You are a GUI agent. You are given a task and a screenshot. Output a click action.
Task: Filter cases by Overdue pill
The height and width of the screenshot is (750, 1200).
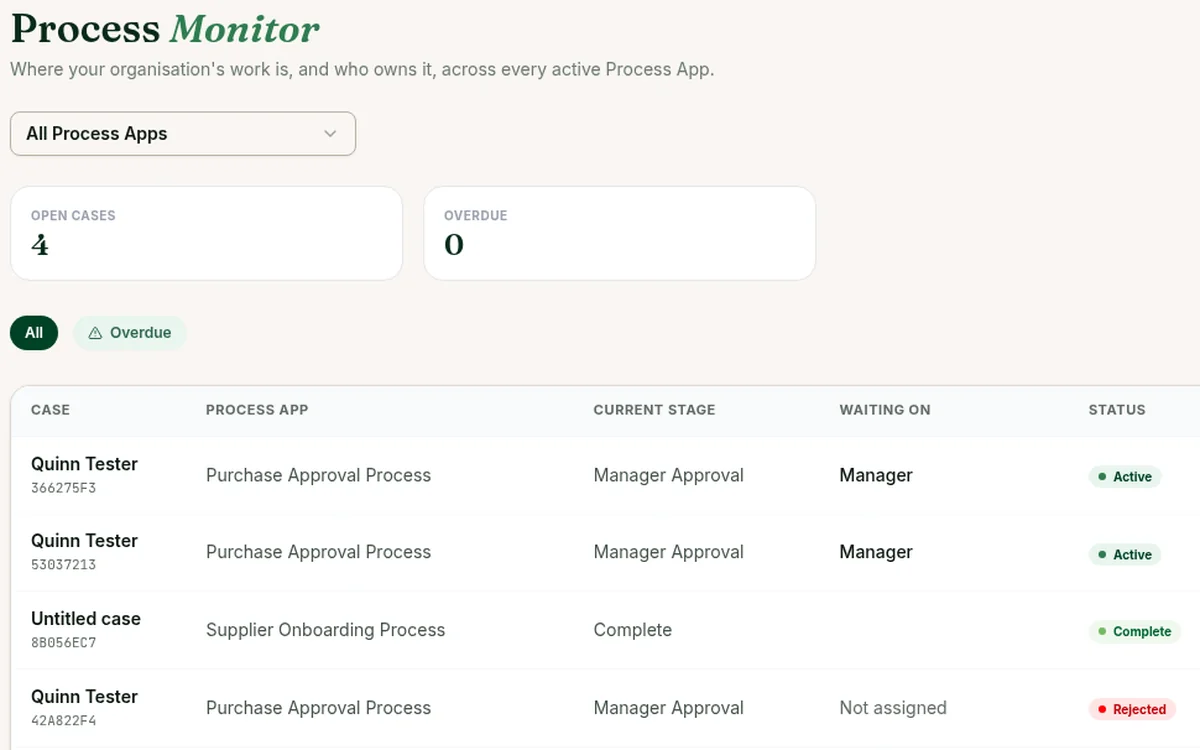(129, 333)
